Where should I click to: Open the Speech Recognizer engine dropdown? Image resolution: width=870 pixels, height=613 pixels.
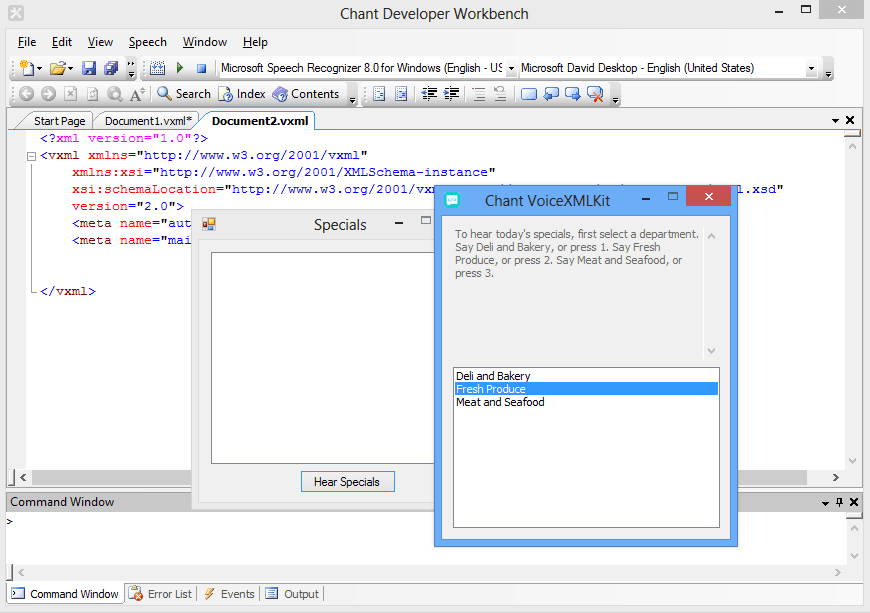pos(511,68)
